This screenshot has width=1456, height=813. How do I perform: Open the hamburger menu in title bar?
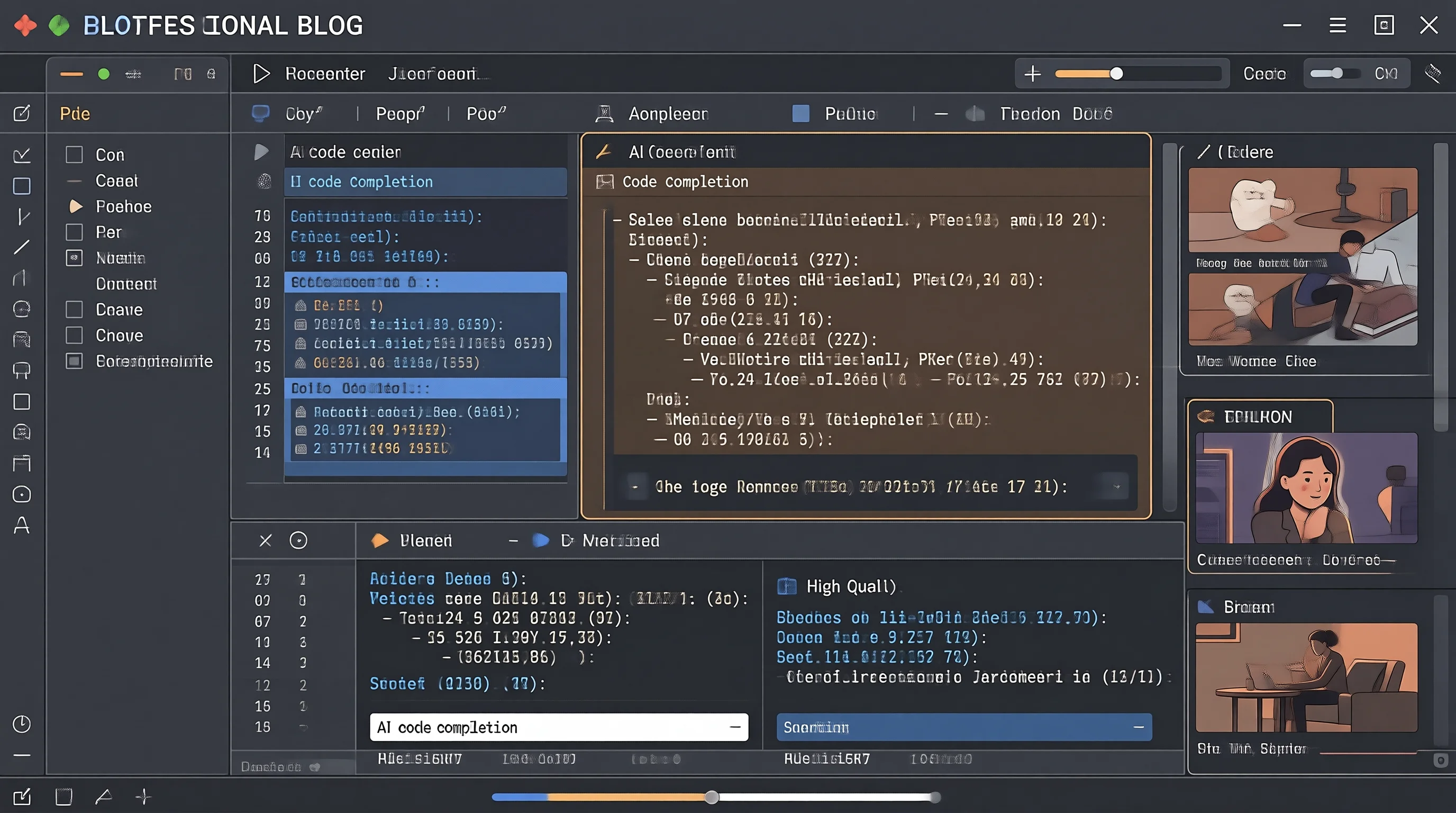tap(1337, 25)
